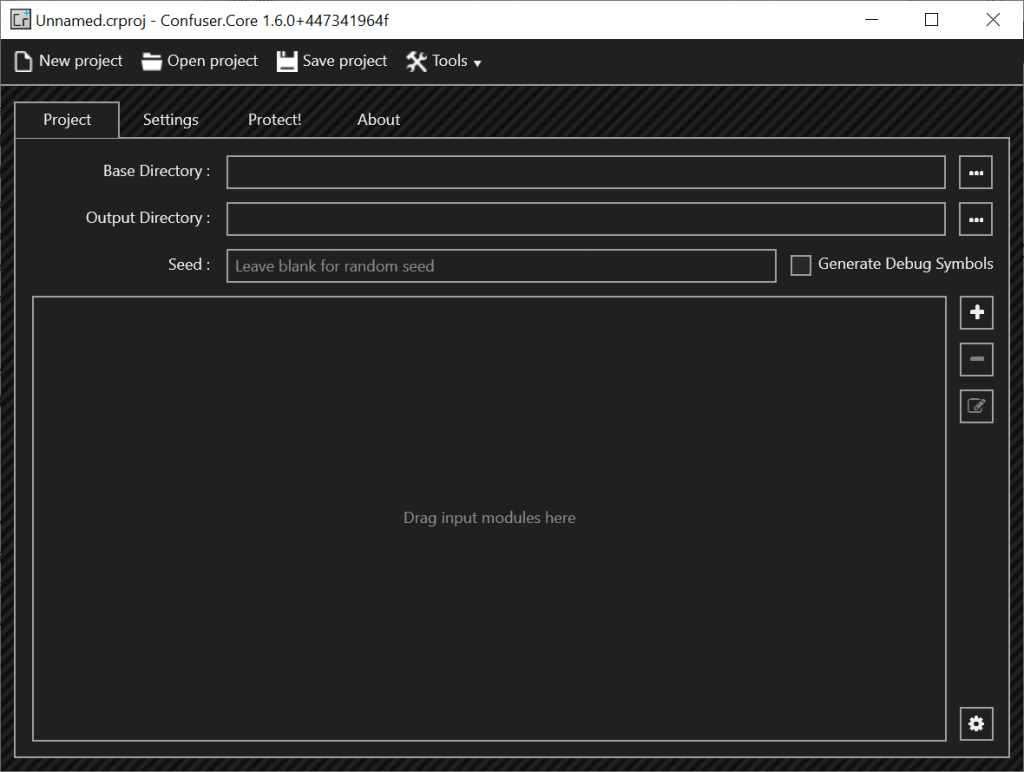Image resolution: width=1024 pixels, height=772 pixels.
Task: Maximize the Confuser.Core window
Action: [x=932, y=20]
